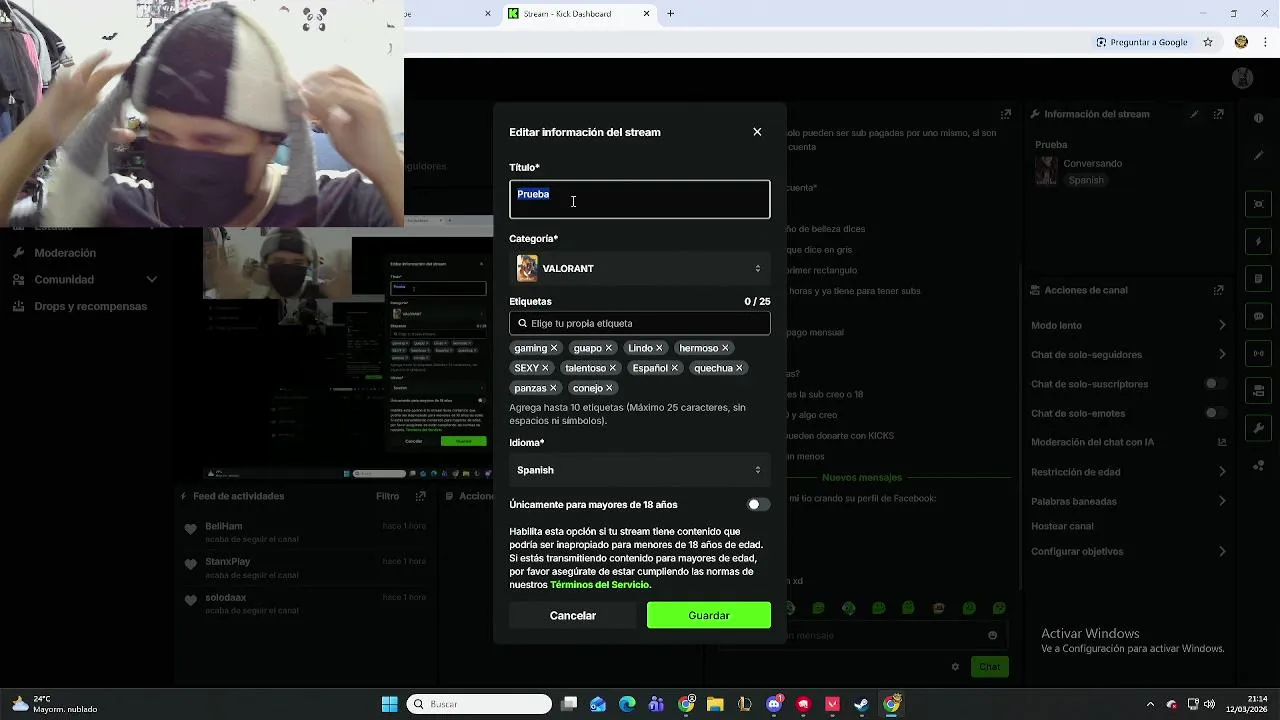The image size is (1280, 720).
Task: Remove the SEXY tag
Action: [x=545, y=368]
